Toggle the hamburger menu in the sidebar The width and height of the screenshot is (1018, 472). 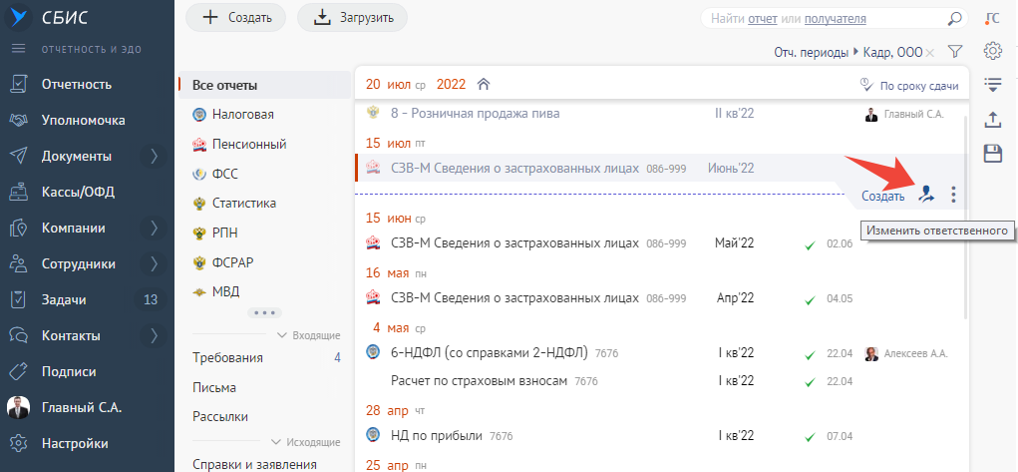pyautogui.click(x=18, y=49)
